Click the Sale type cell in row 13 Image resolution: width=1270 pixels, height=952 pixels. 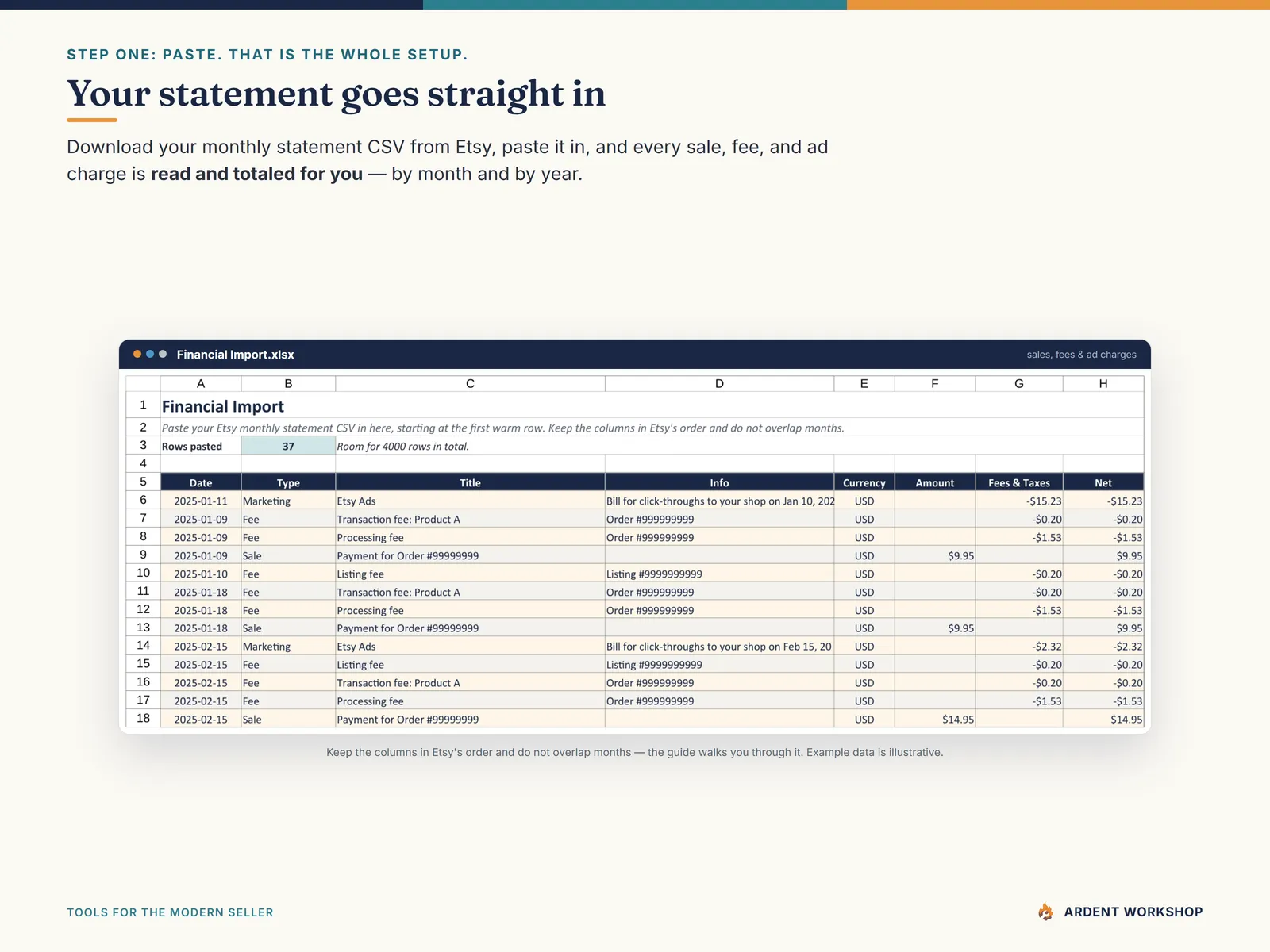pyautogui.click(x=288, y=628)
